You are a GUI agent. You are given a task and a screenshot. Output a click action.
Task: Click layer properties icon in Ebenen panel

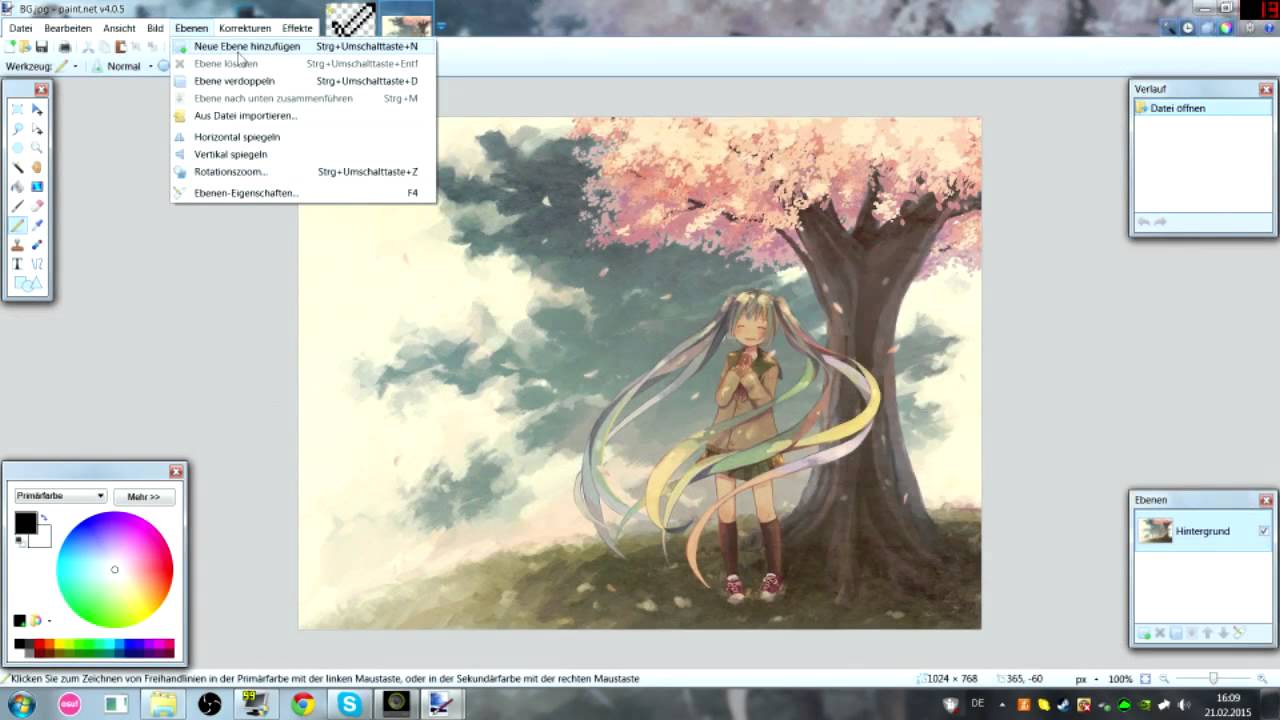click(1238, 633)
